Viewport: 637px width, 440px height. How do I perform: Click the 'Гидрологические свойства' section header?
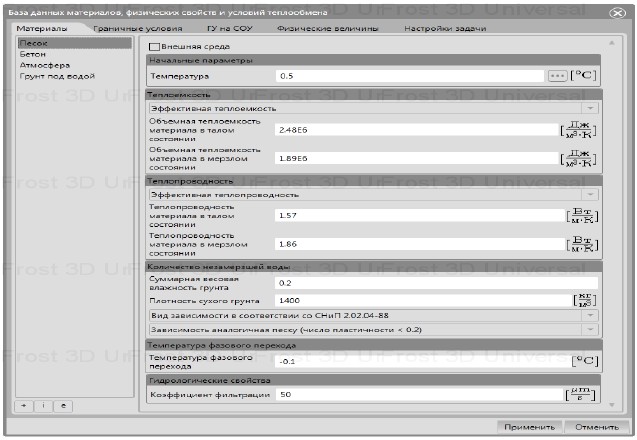373,380
